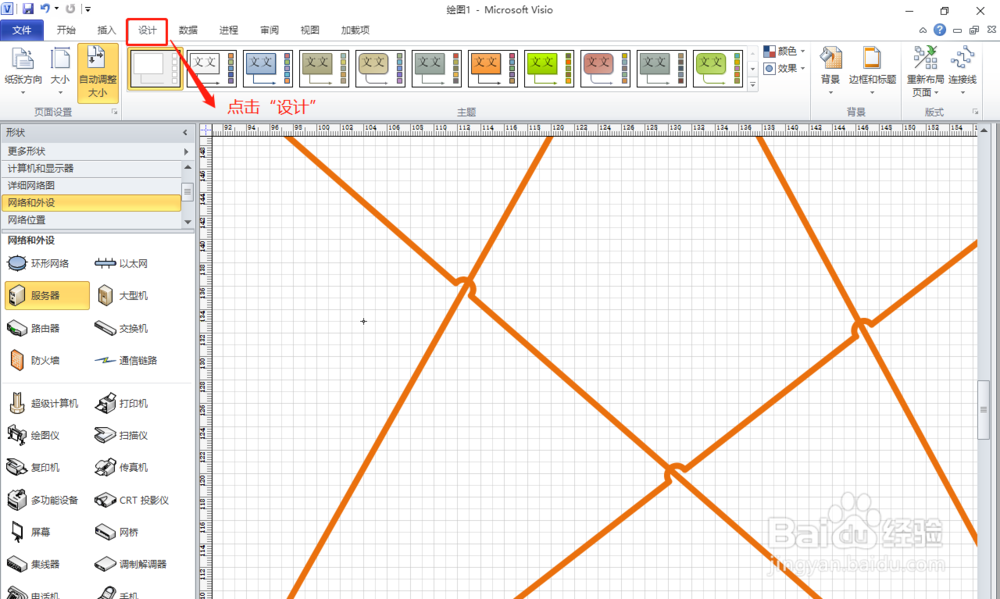1000x599 pixels.
Task: Click the Help question mark icon
Action: point(939,30)
